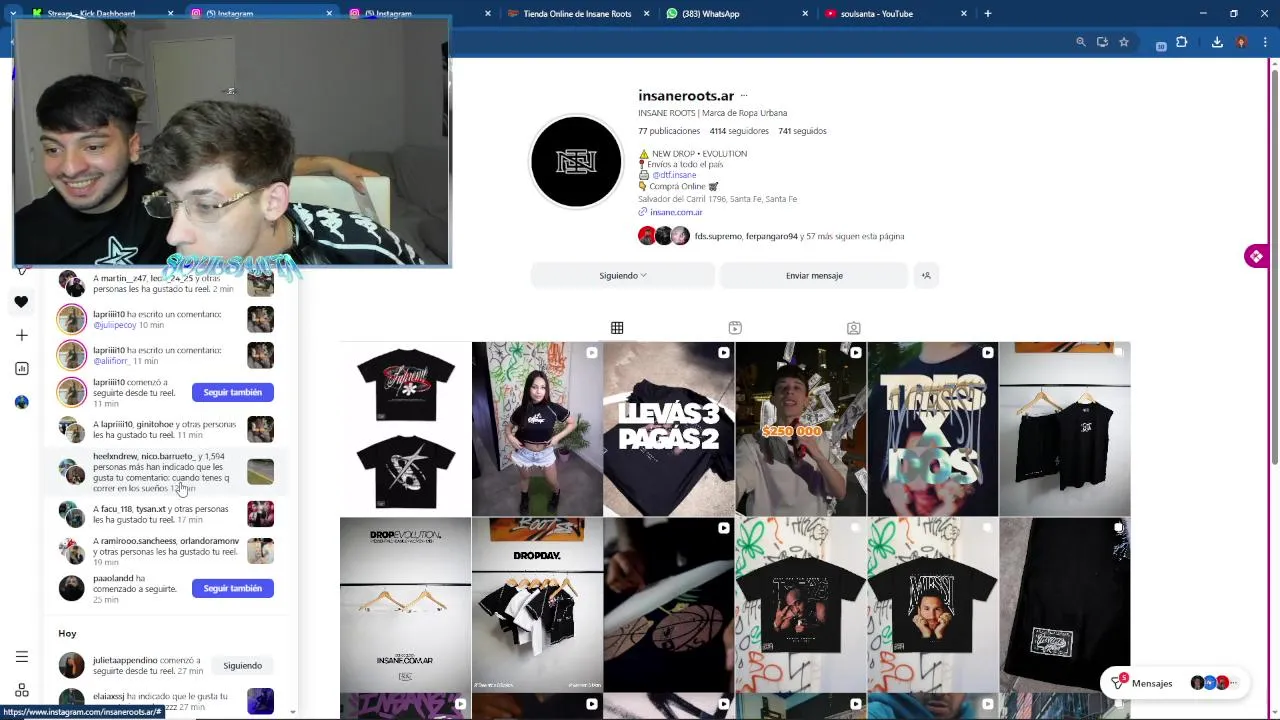Open the browser downloads icon
Image resolution: width=1280 pixels, height=720 pixels.
tap(1217, 42)
